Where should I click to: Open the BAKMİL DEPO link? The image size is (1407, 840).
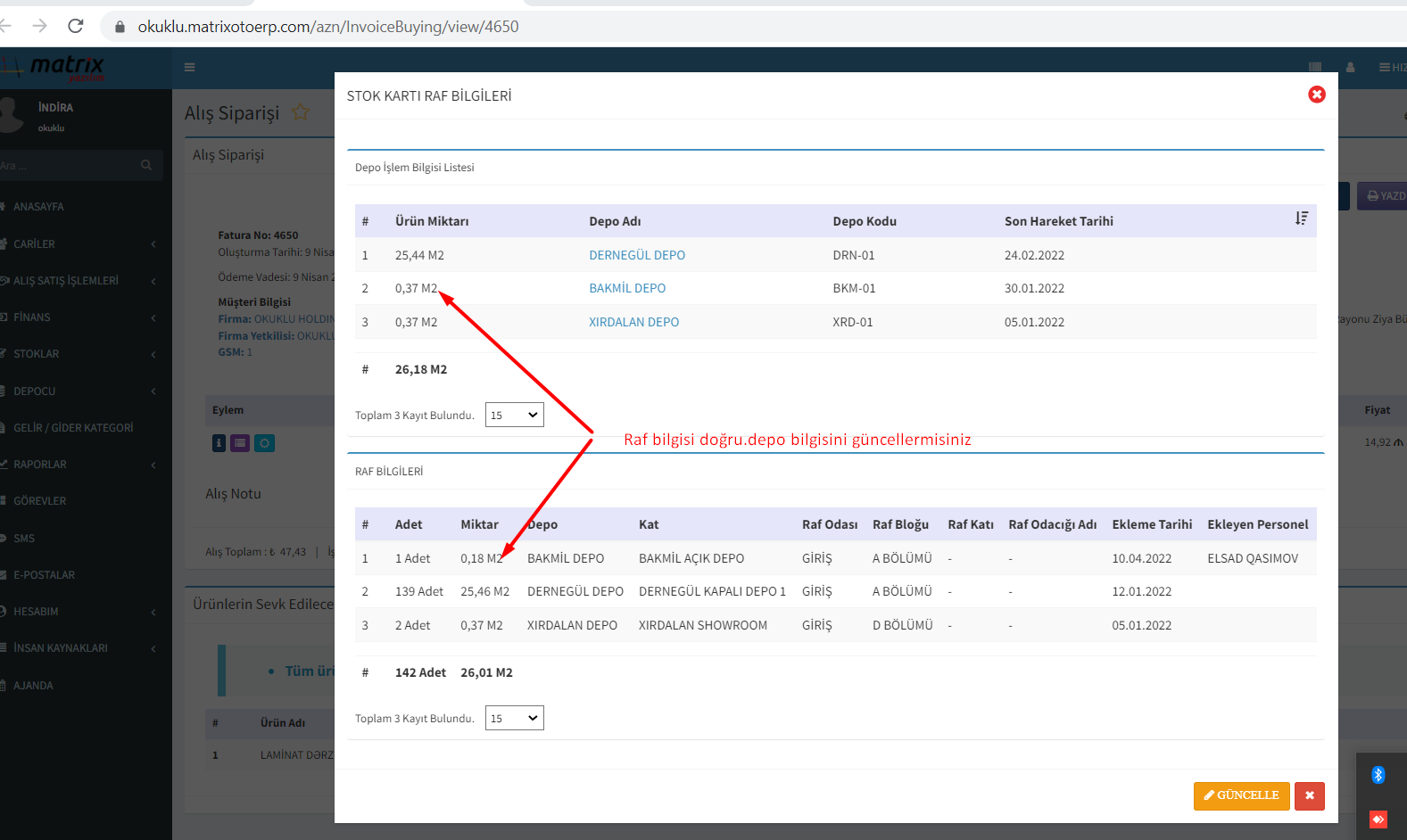pyautogui.click(x=626, y=288)
